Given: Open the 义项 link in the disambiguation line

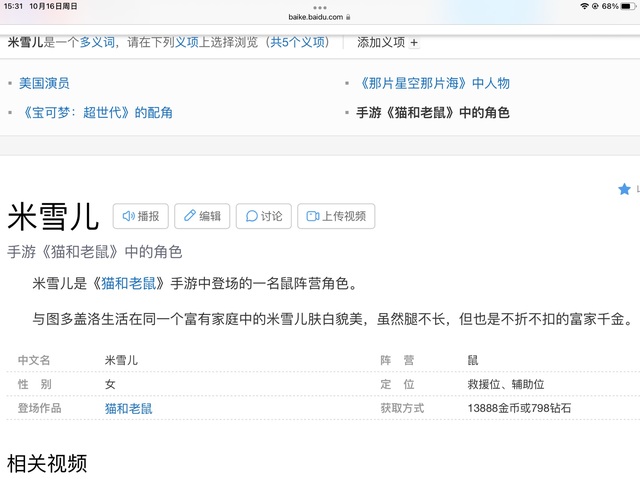Looking at the screenshot, I should click(187, 42).
